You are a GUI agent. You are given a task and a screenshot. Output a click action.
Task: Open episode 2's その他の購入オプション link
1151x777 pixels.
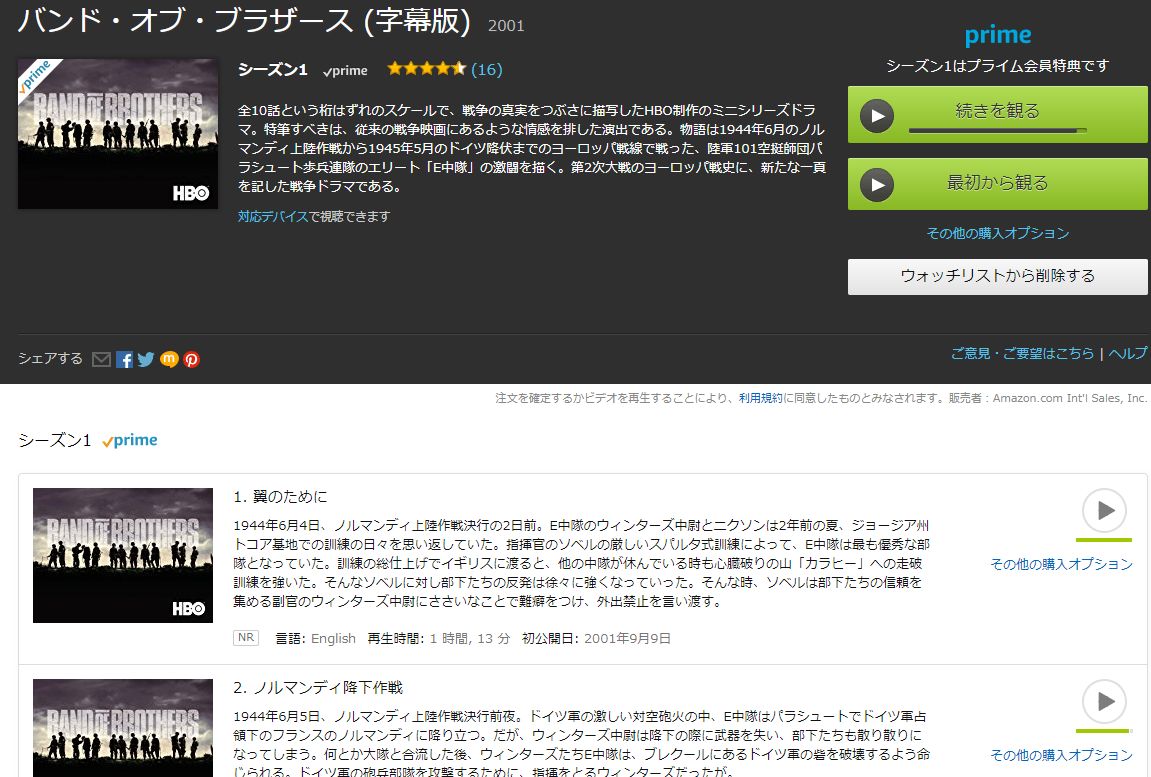1061,755
